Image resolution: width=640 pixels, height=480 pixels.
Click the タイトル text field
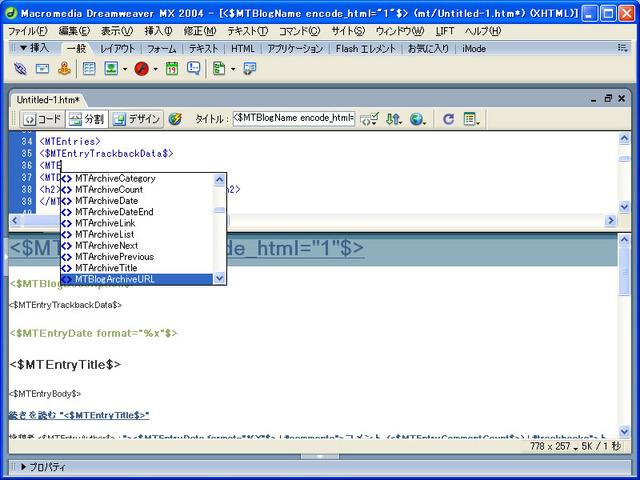click(294, 118)
